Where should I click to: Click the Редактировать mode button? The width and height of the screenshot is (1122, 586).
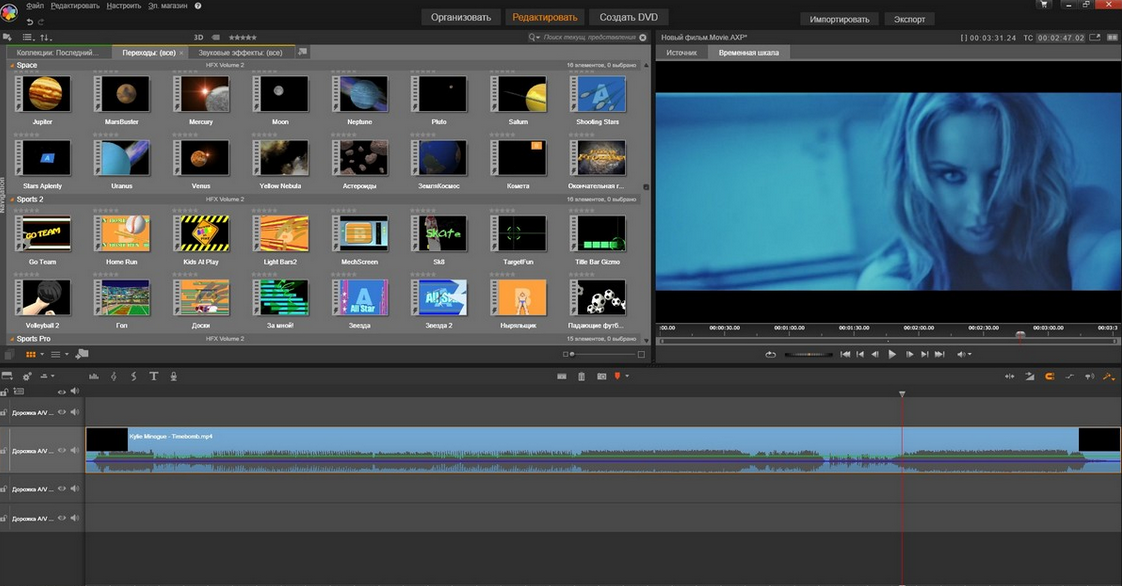545,17
